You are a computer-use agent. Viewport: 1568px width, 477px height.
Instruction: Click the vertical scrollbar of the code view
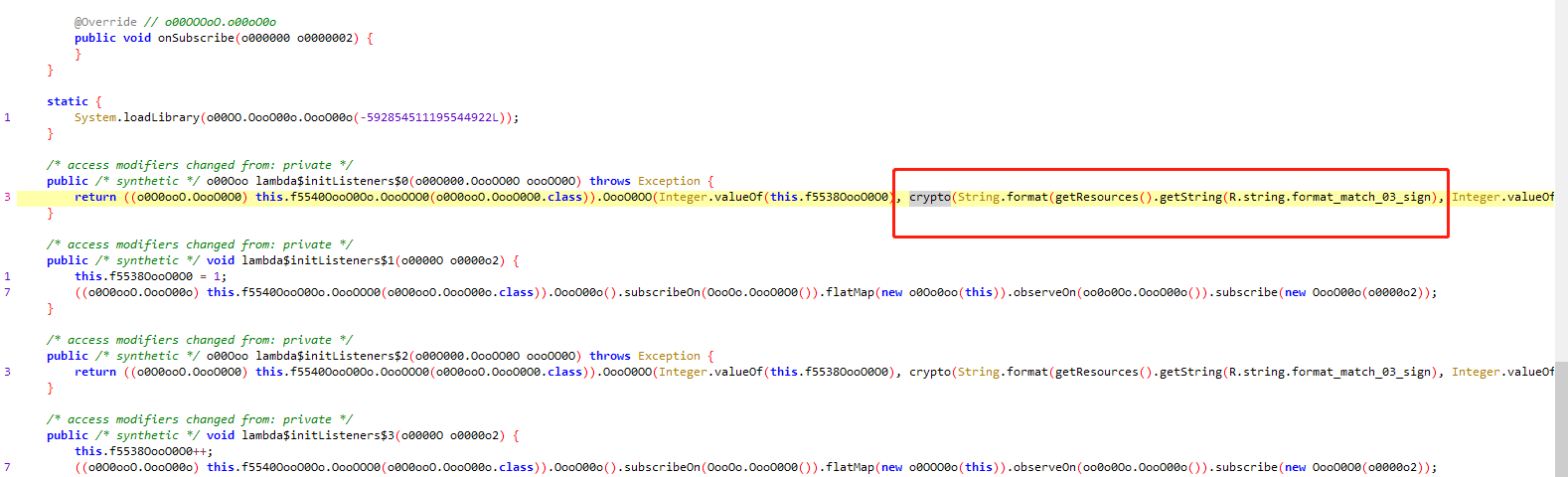(1561, 238)
